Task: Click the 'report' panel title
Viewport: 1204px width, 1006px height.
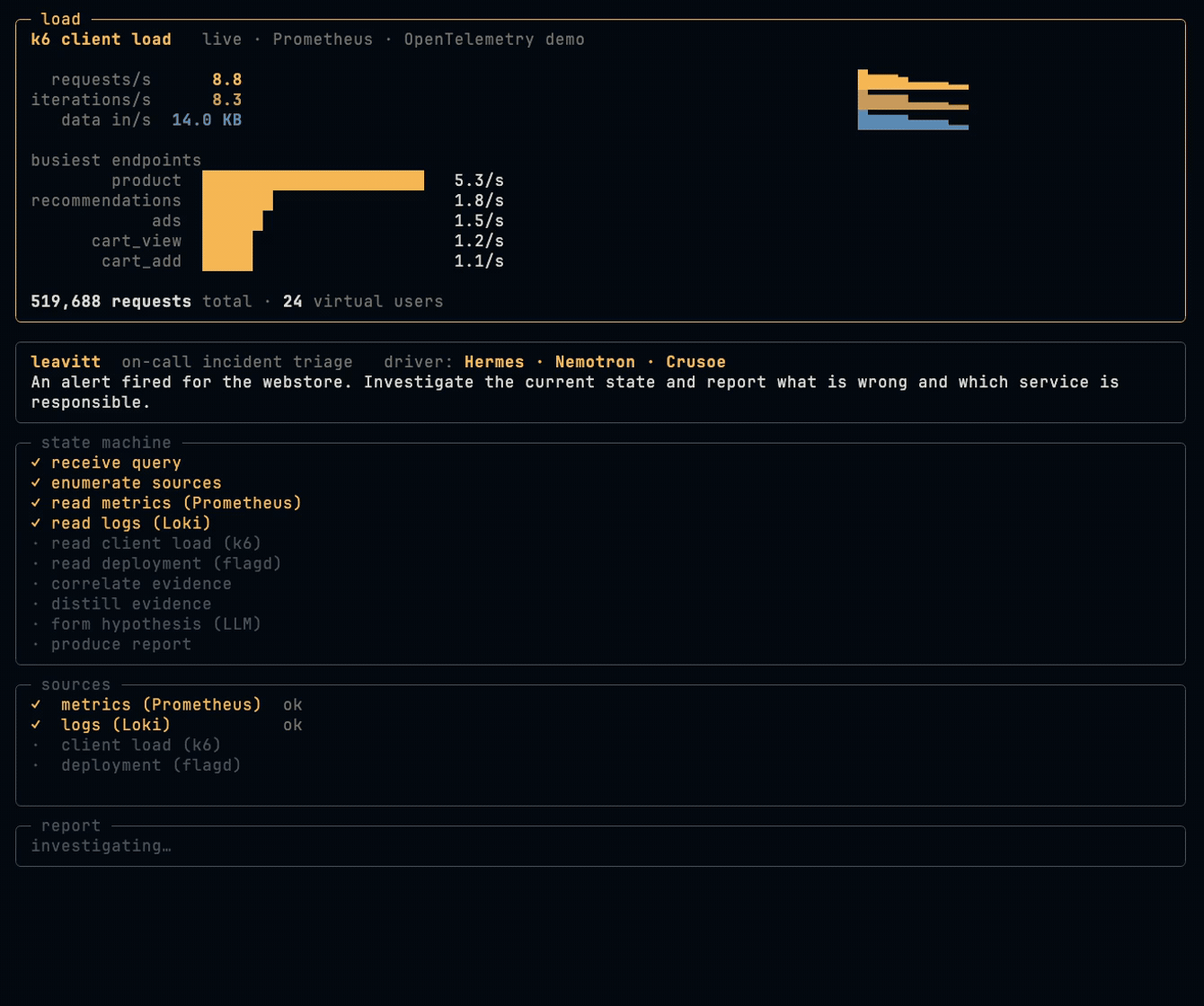Action: click(71, 825)
